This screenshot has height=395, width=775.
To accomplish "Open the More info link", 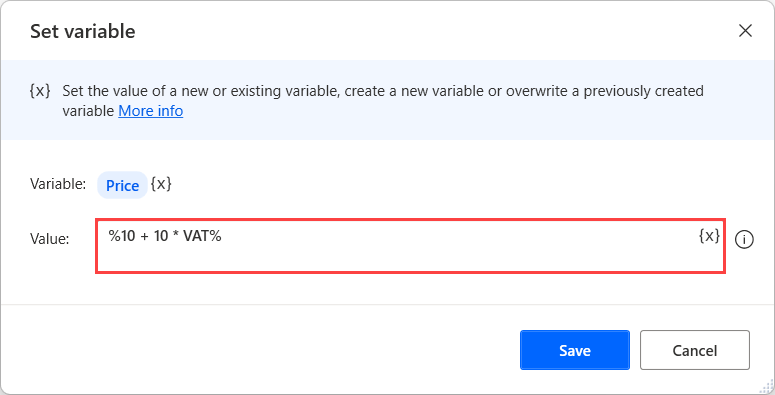I will [151, 111].
